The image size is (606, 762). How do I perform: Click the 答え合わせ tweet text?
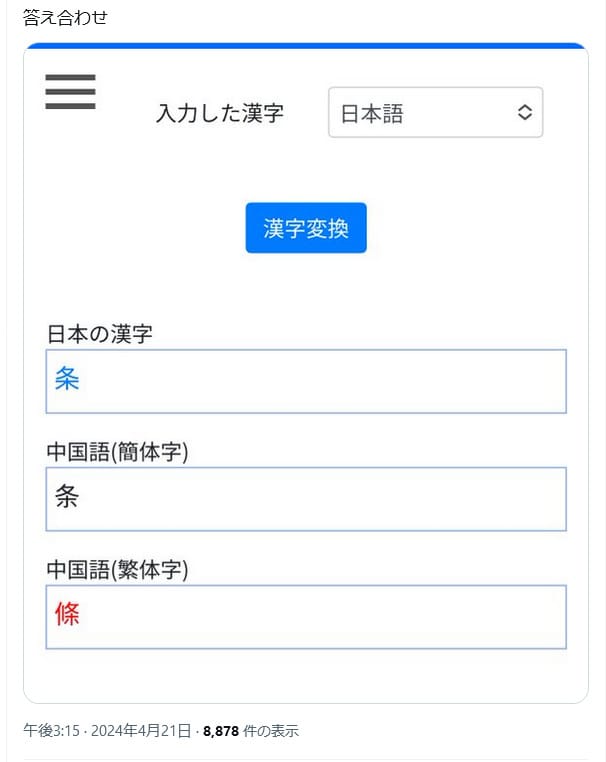[x=65, y=17]
